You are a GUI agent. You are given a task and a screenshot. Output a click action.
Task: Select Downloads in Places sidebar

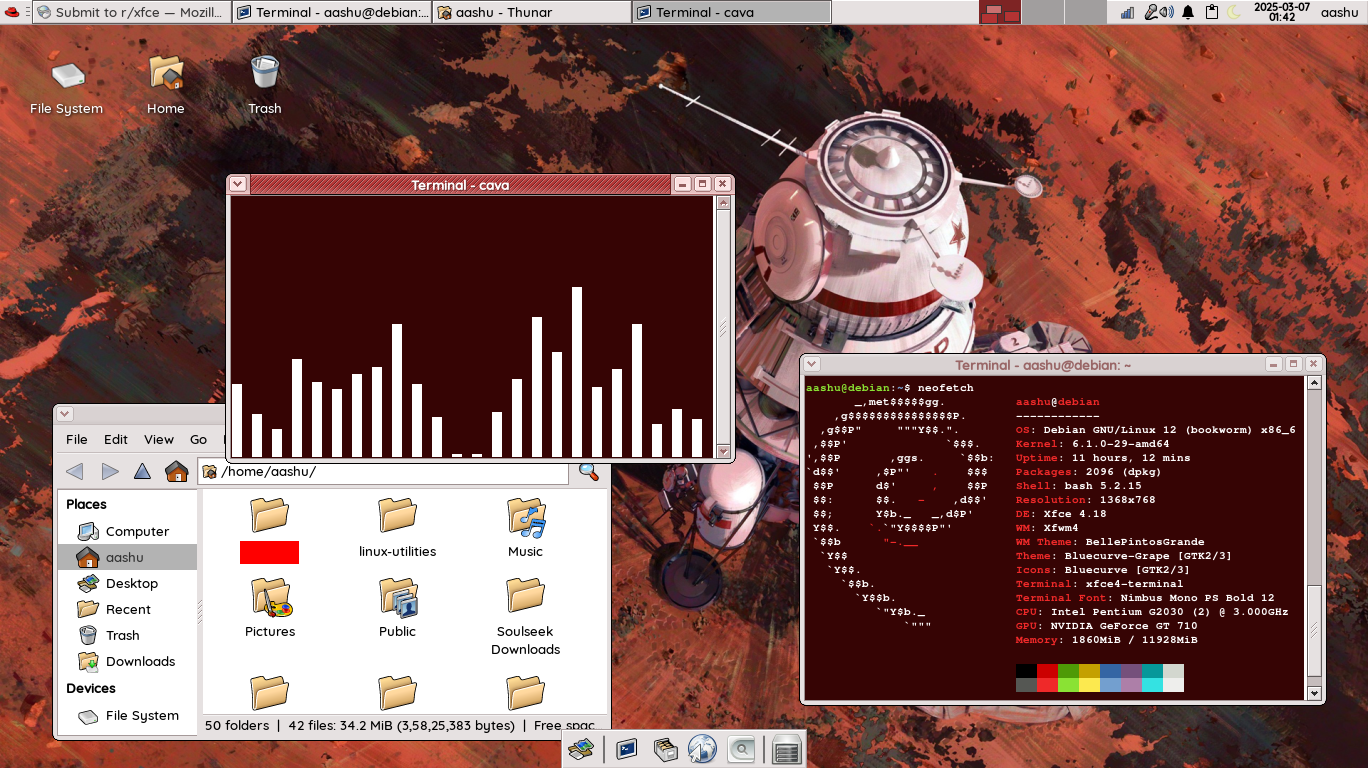[x=140, y=661]
